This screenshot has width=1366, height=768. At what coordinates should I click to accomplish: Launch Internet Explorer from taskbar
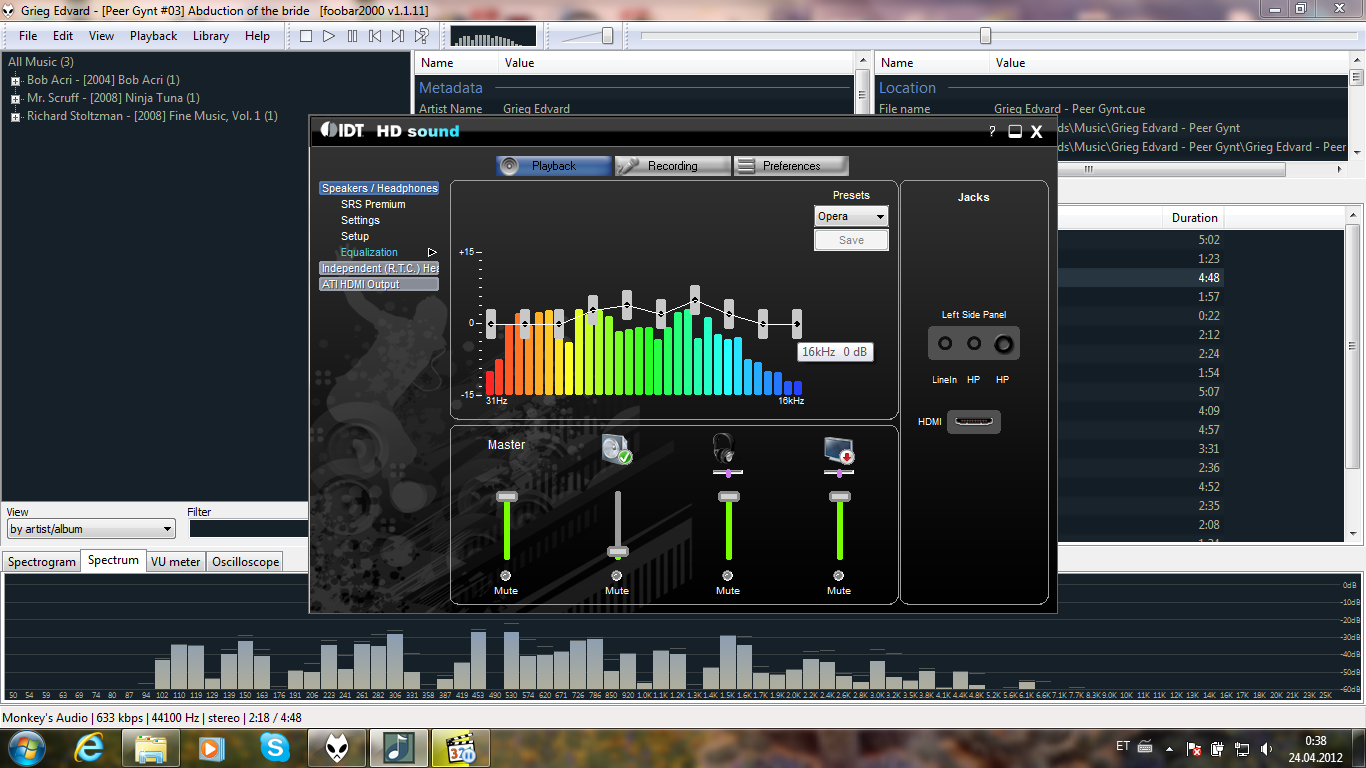tap(89, 747)
